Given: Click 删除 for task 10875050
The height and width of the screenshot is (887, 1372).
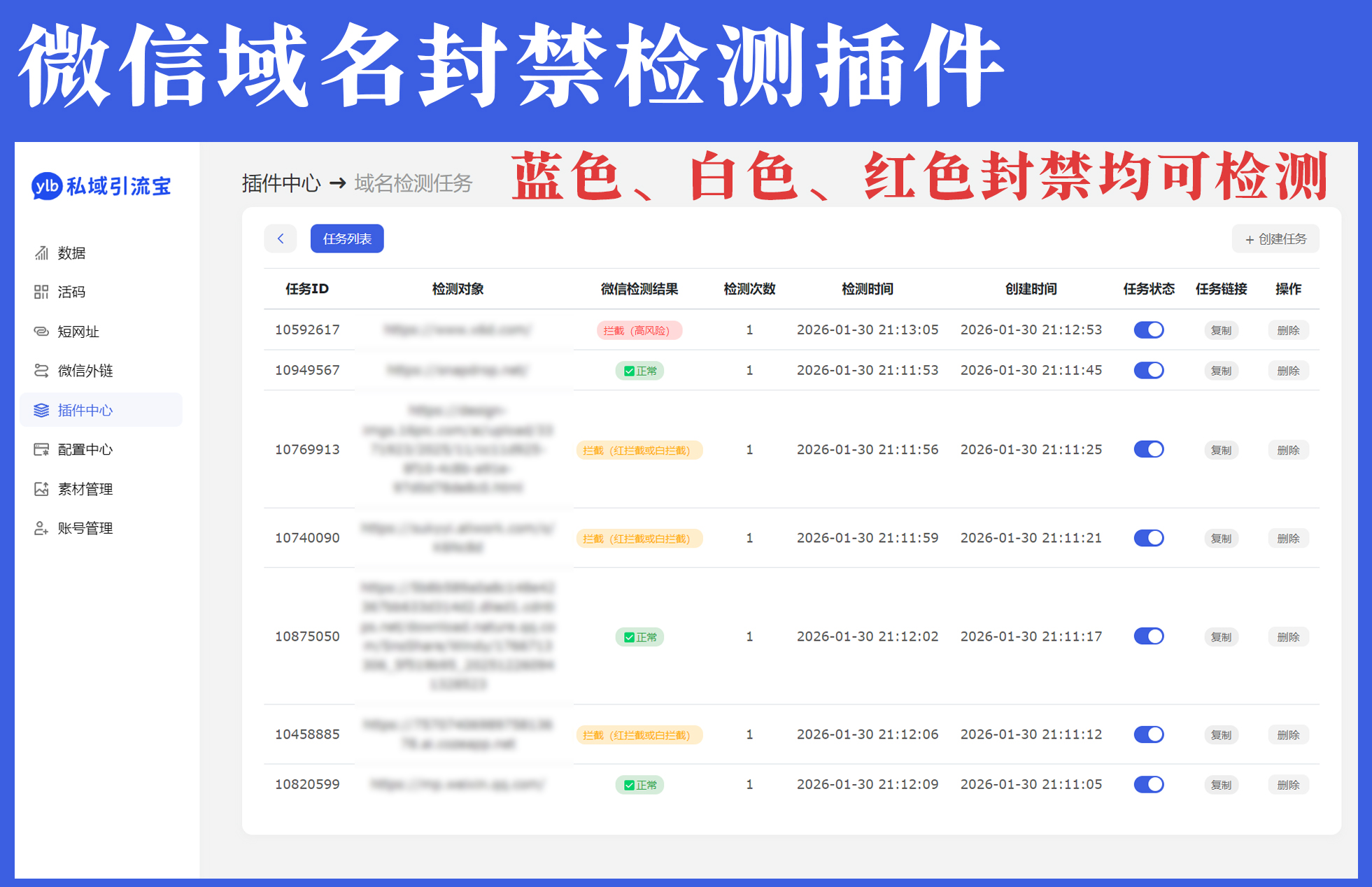Looking at the screenshot, I should pos(1288,637).
